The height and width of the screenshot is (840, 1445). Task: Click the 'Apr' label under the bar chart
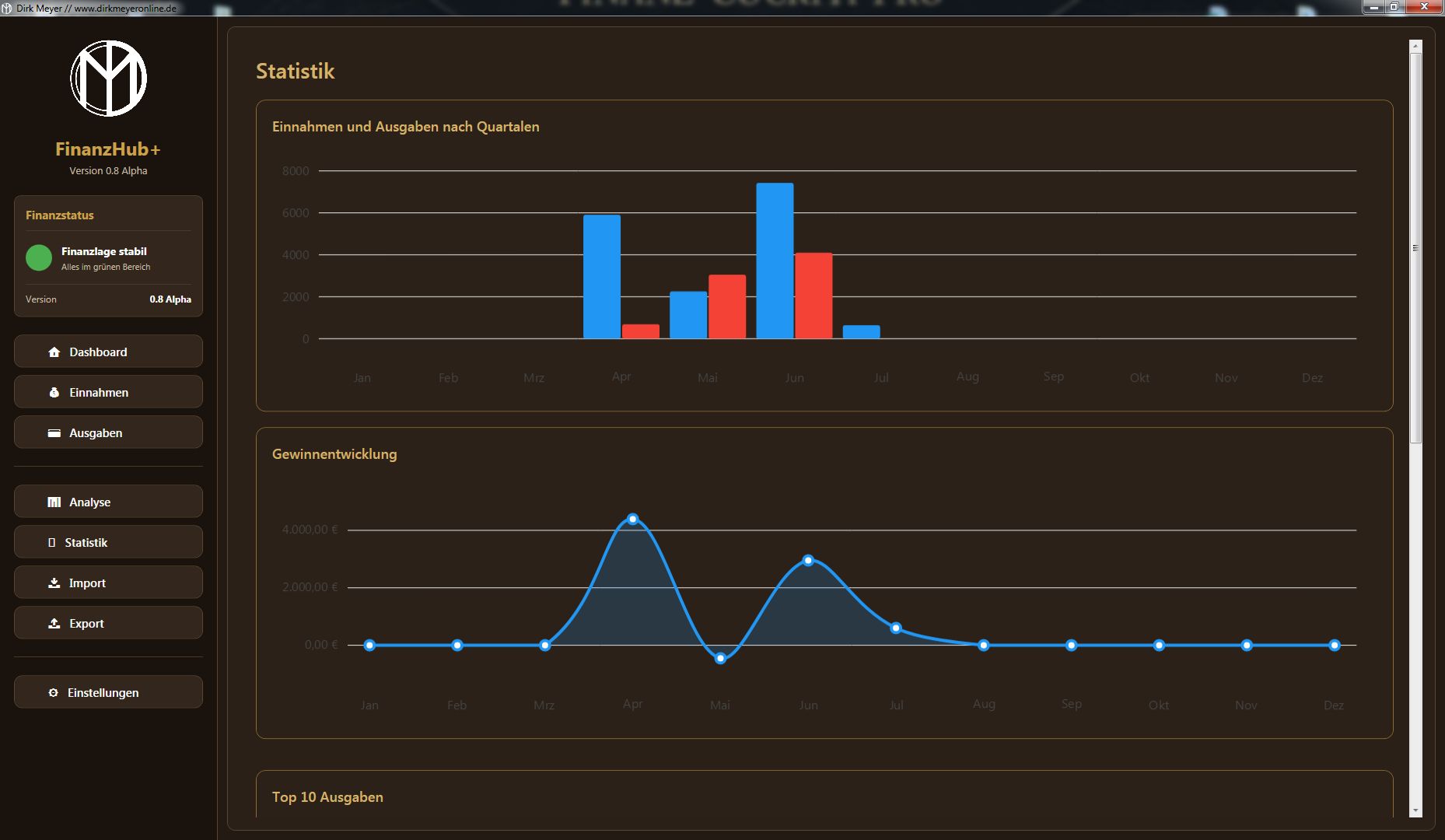point(621,377)
